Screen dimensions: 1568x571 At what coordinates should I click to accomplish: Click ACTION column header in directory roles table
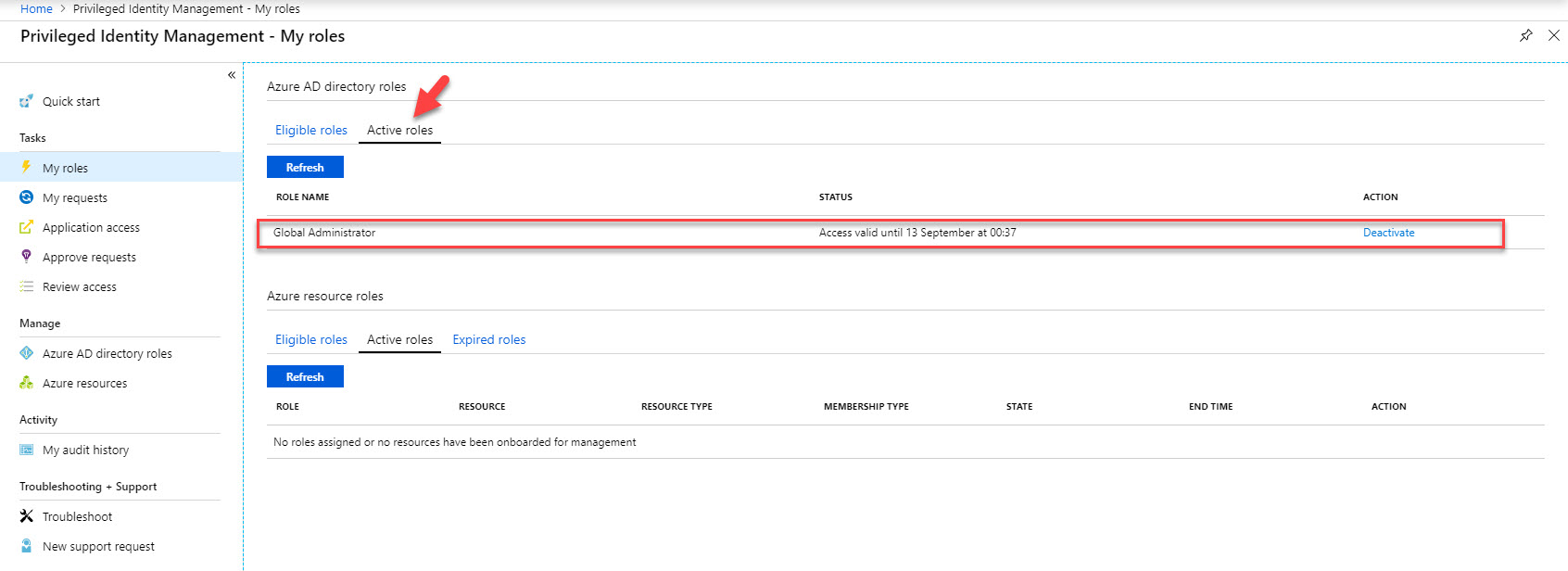tap(1381, 197)
